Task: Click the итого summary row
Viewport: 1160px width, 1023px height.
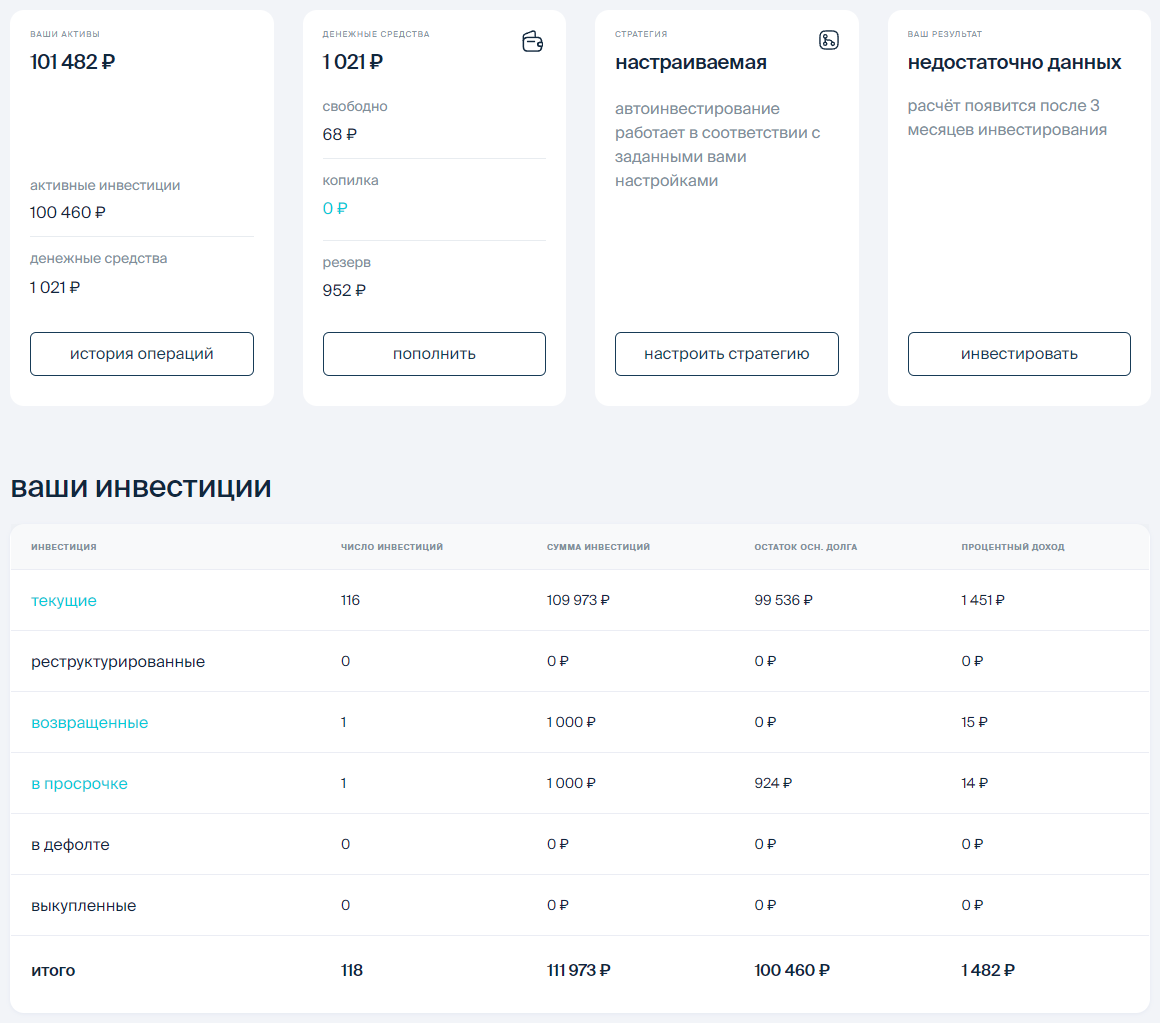Action: [52, 969]
